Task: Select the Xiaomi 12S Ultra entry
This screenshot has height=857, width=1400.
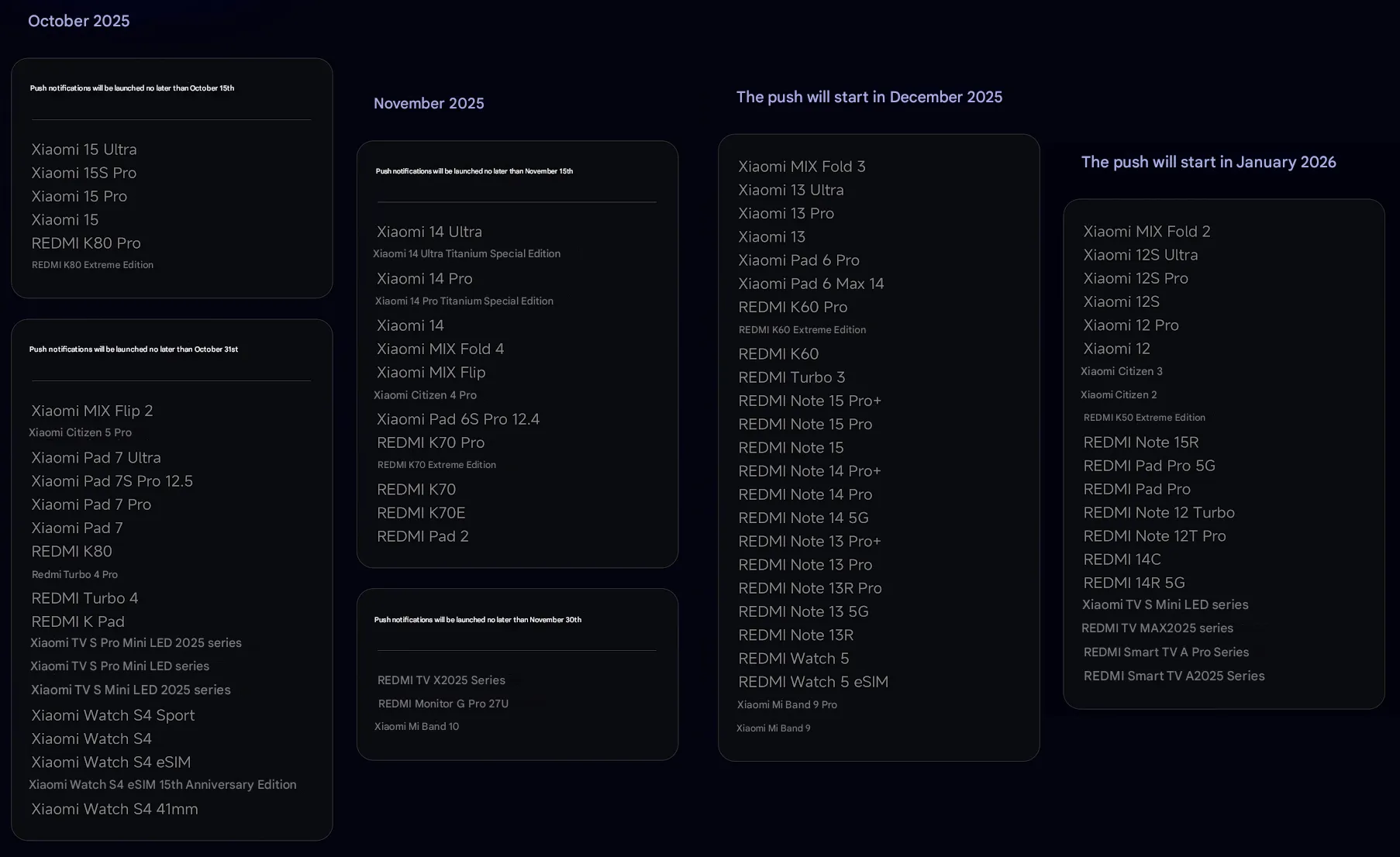Action: (1140, 254)
